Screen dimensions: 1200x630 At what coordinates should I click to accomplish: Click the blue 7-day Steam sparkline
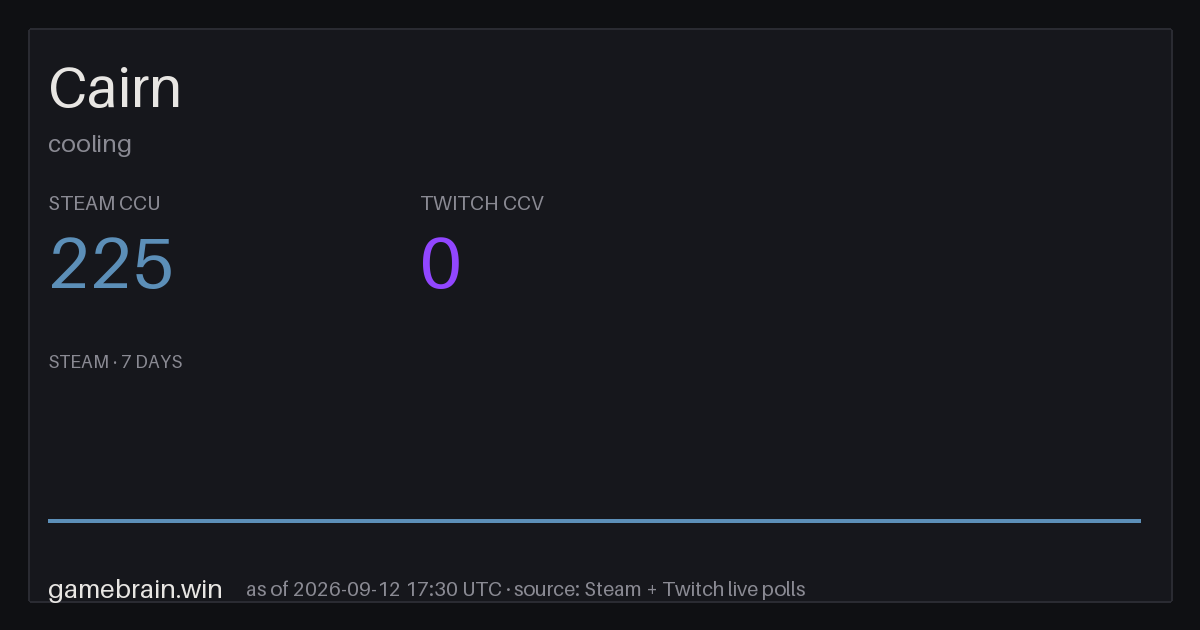click(x=594, y=520)
